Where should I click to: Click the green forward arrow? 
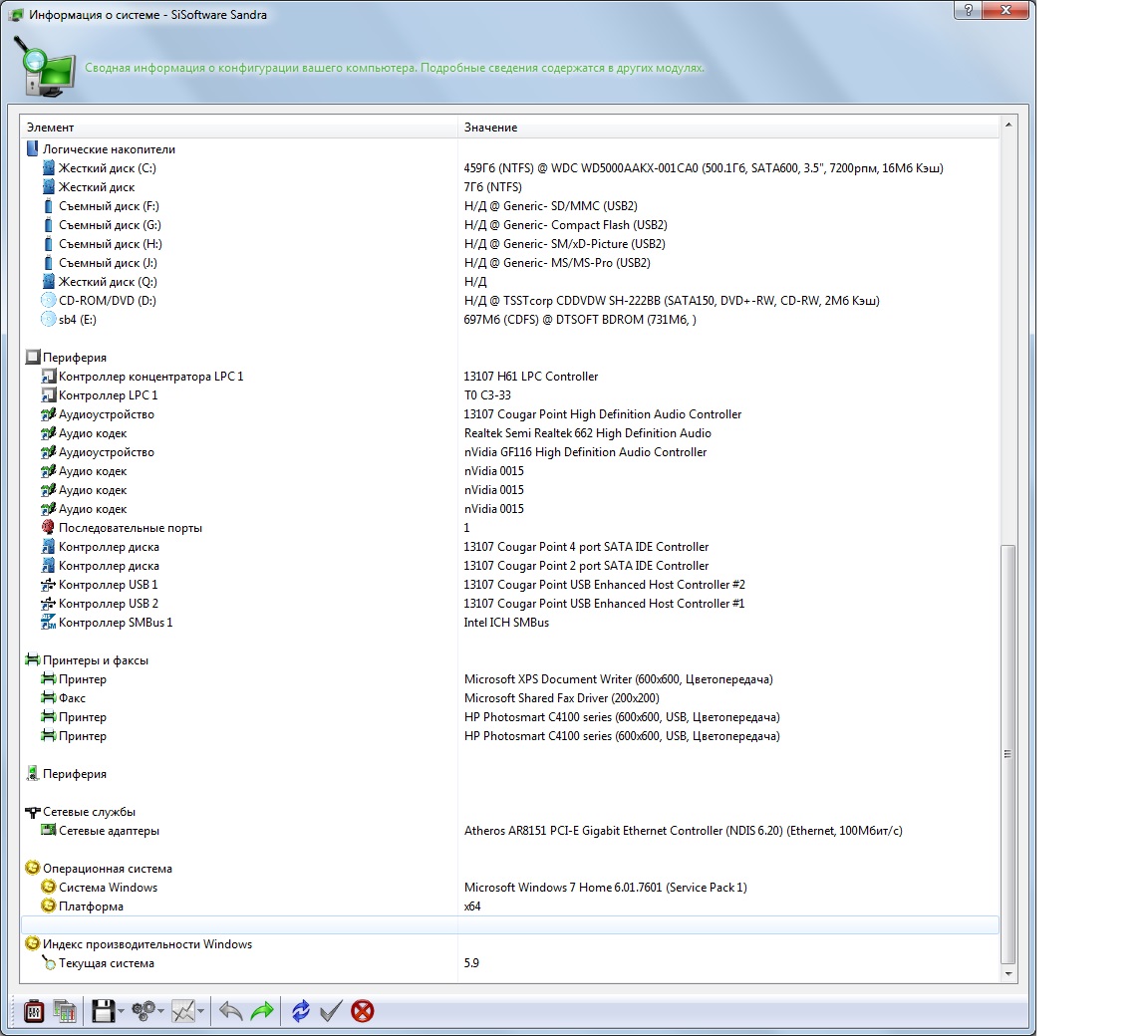click(x=261, y=1011)
